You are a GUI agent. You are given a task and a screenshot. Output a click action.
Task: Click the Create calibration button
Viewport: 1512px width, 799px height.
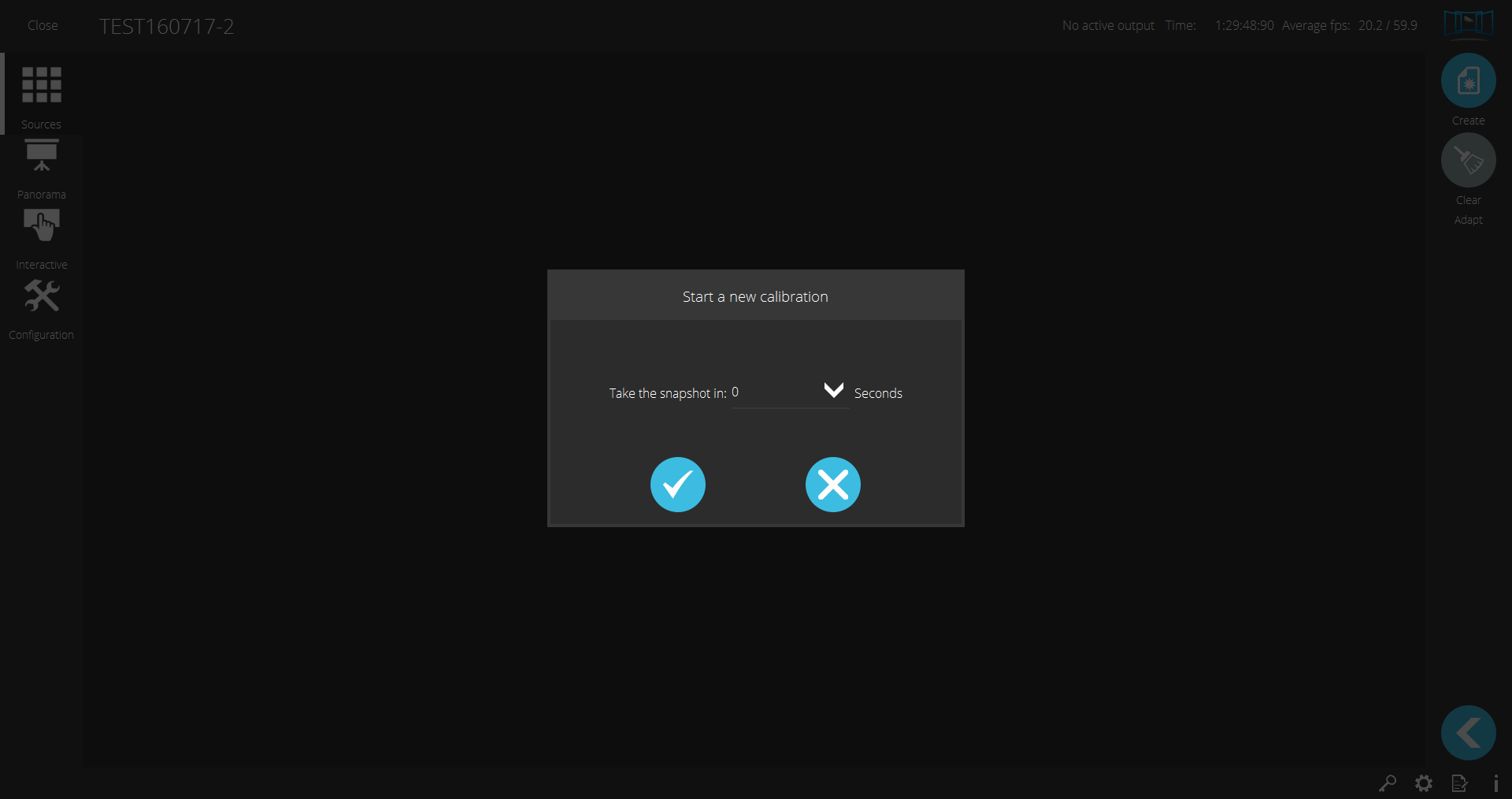1468,81
